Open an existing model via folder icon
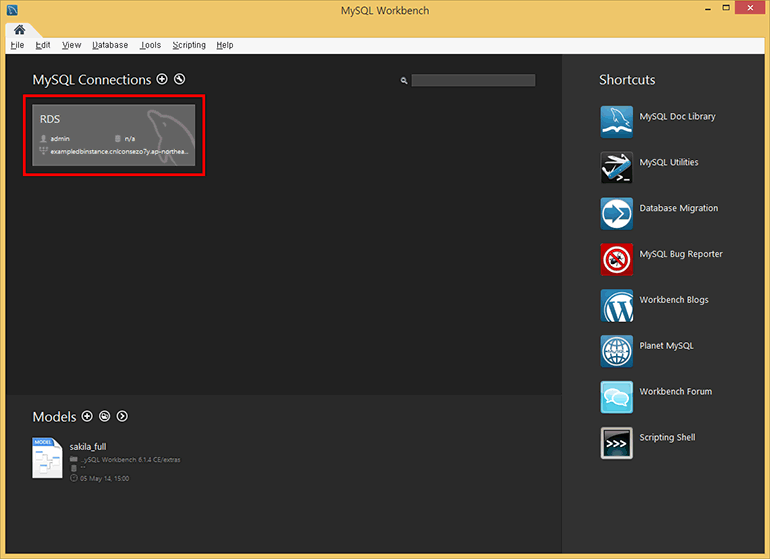770x559 pixels. 104,416
